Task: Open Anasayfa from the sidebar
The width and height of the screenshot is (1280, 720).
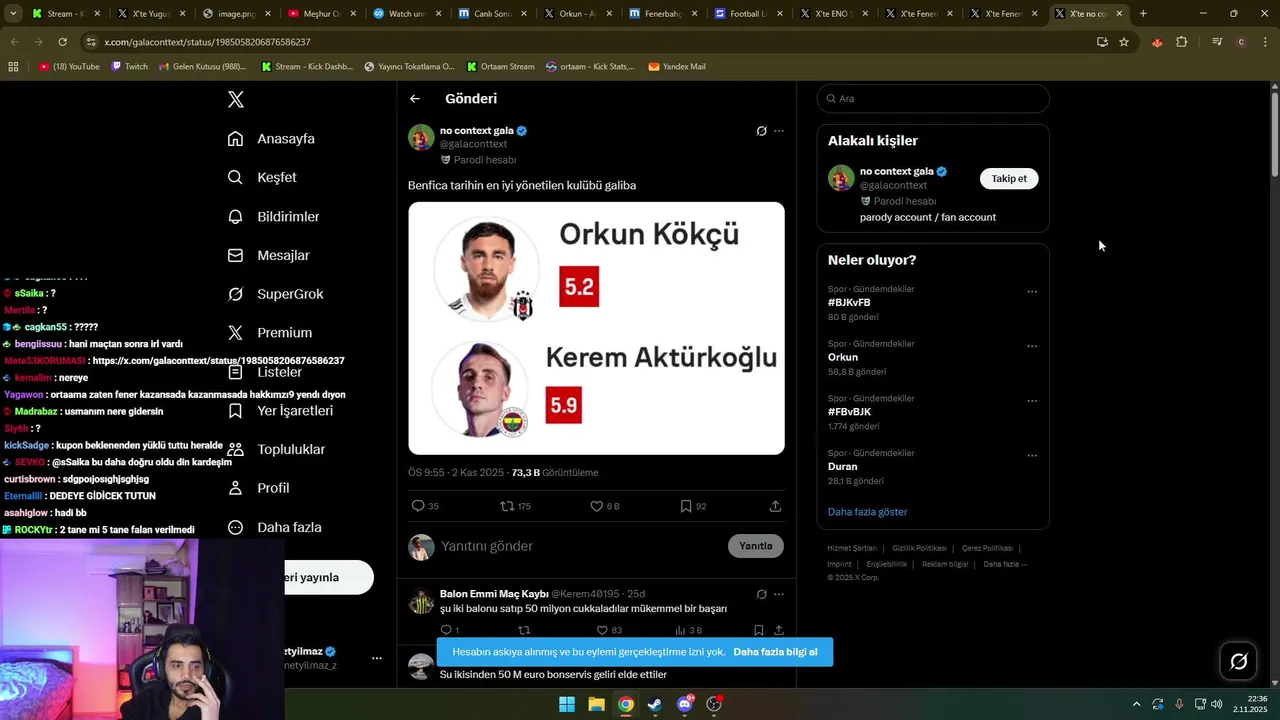Action: pos(271,139)
